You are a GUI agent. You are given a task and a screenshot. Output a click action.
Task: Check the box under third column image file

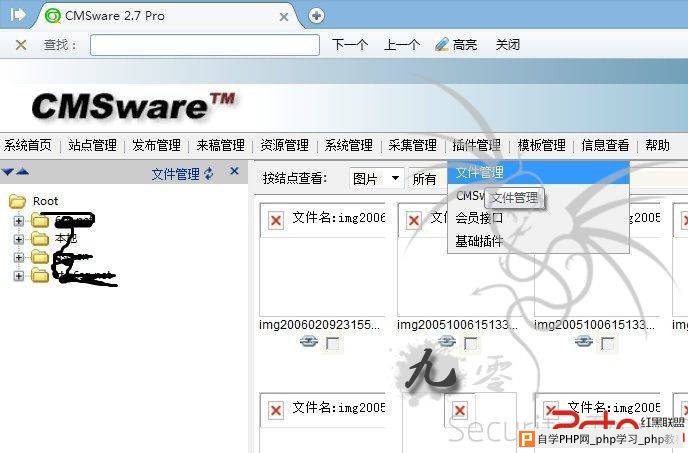tap(607, 344)
